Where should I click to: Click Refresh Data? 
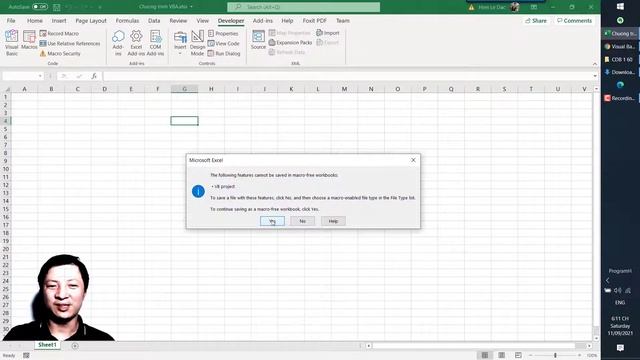[287, 52]
